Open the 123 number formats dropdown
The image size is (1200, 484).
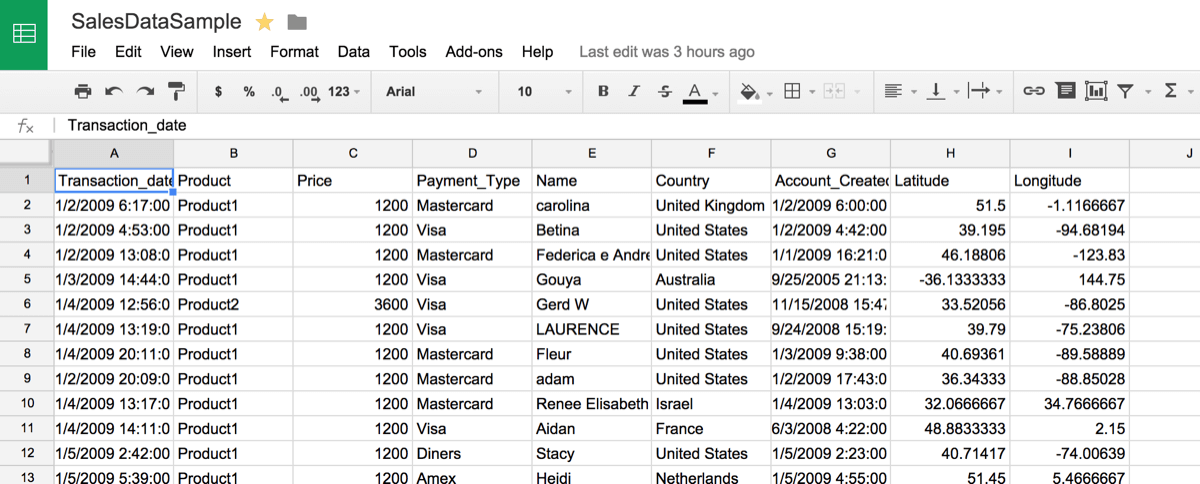pos(345,91)
